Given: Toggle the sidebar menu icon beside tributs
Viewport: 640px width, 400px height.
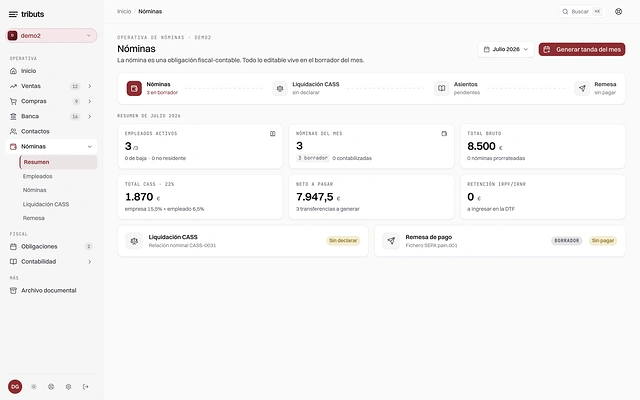Looking at the screenshot, I should point(13,14).
